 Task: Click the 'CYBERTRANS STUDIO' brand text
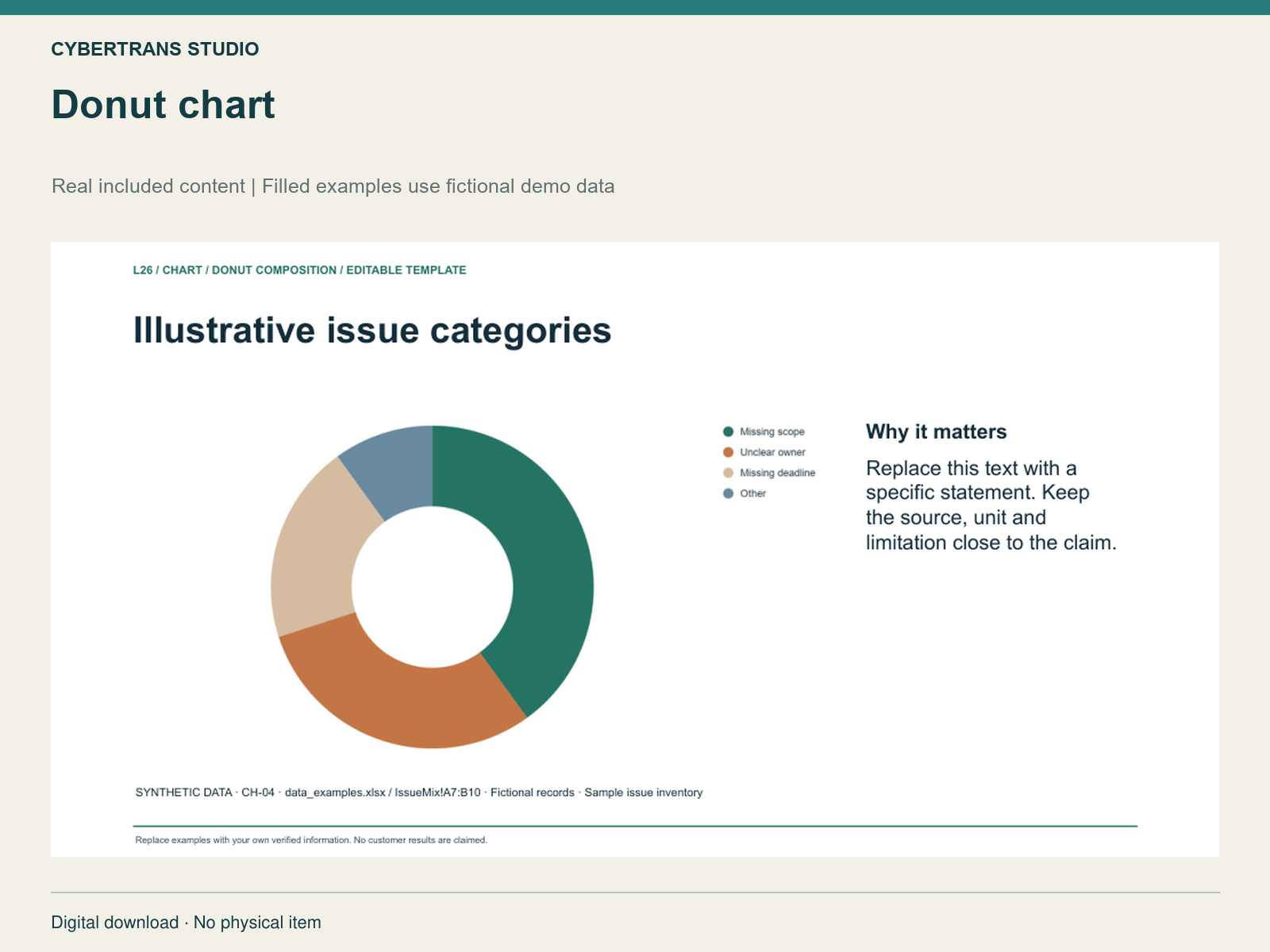click(x=155, y=49)
